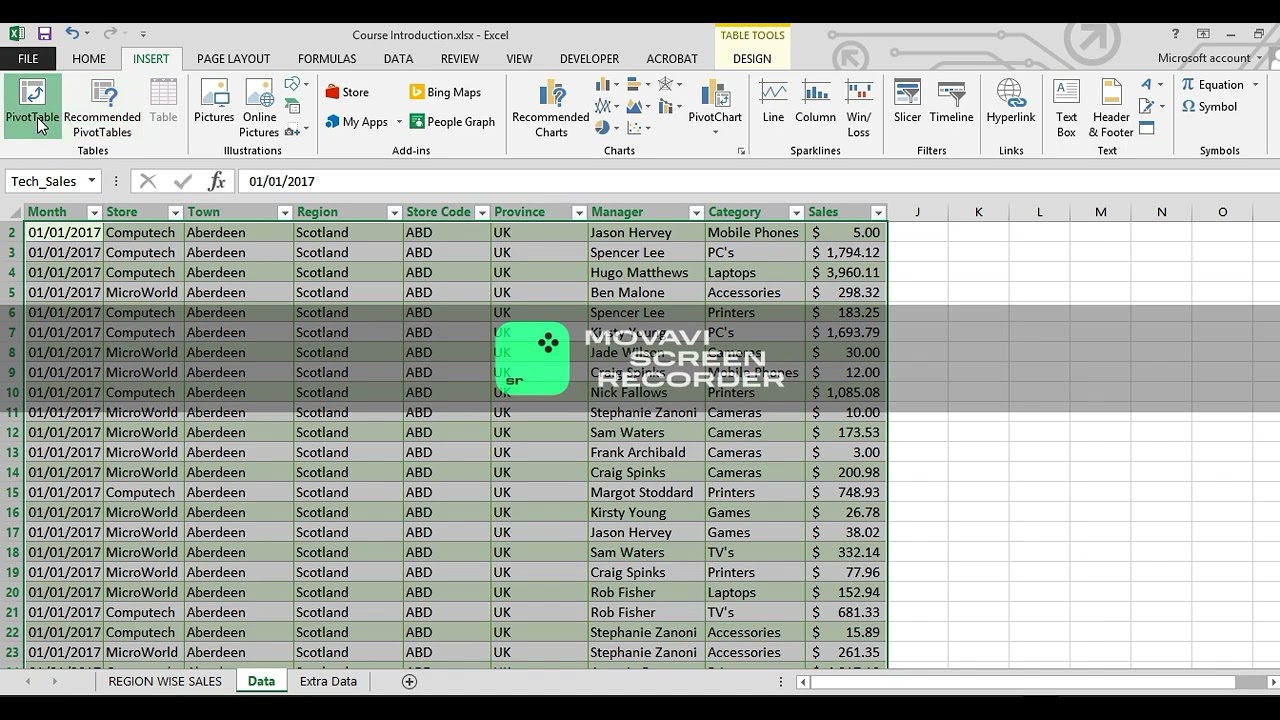Image resolution: width=1280 pixels, height=720 pixels.
Task: Insert a Text Box
Action: [1067, 107]
